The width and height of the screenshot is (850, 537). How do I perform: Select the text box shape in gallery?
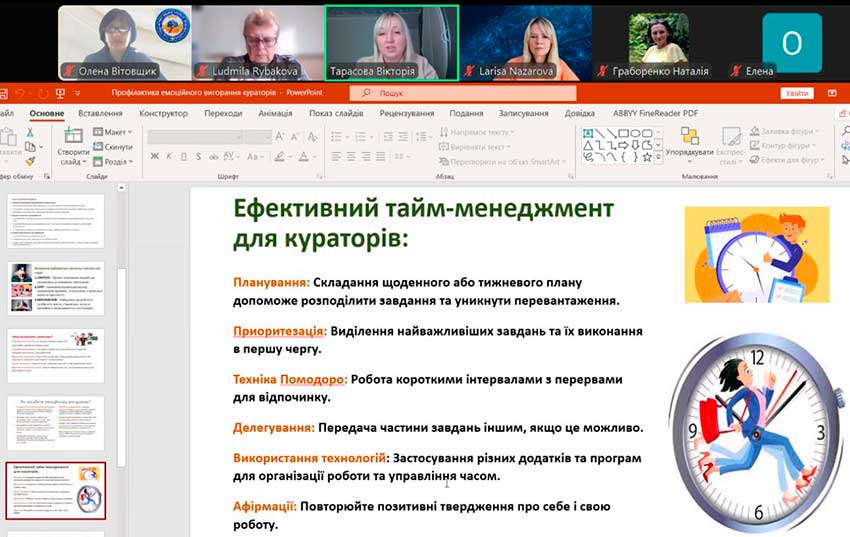point(588,133)
